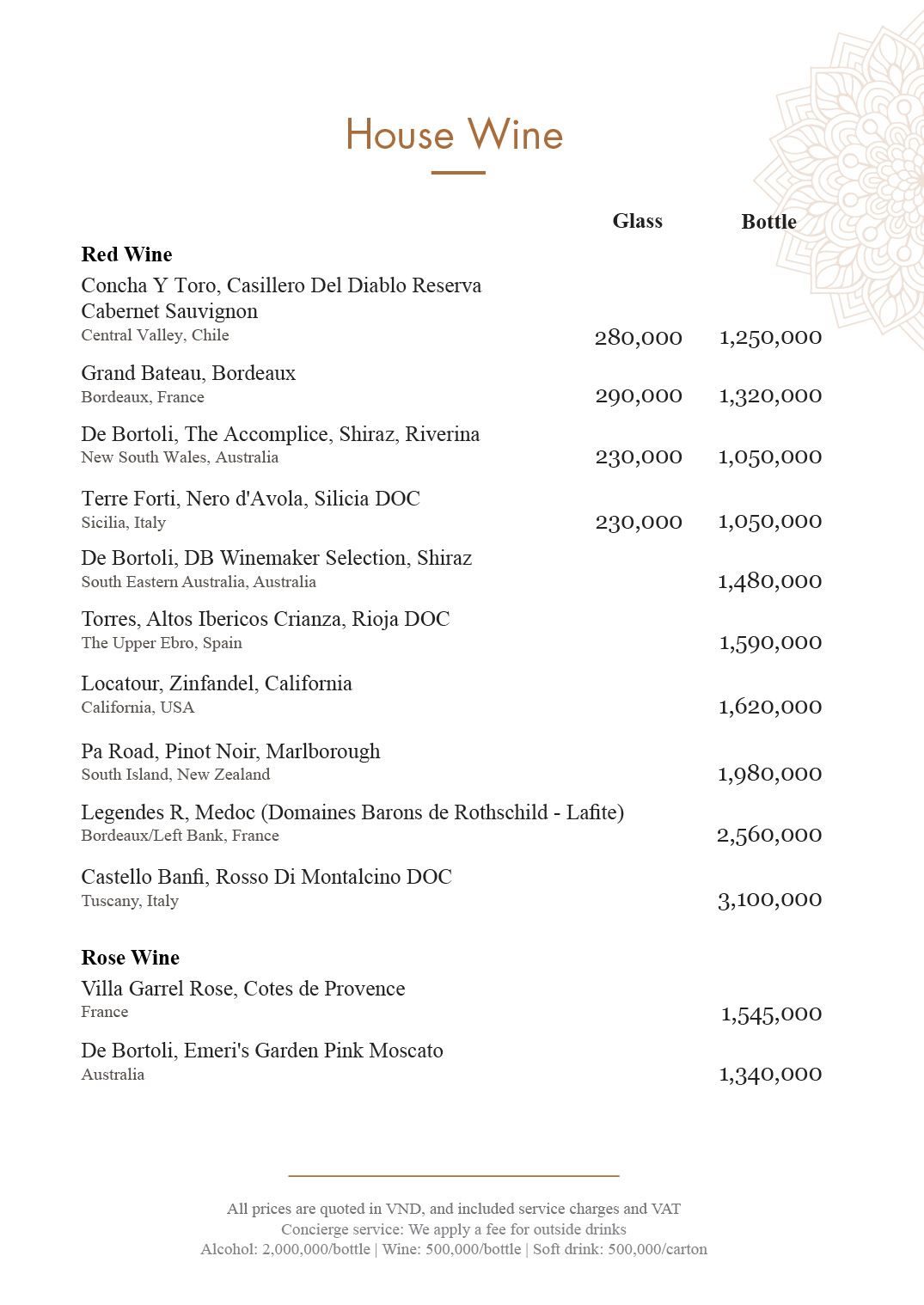Click Locatour Zinfandel California entry
Screen dimensions: 924x1305
(x=217, y=683)
